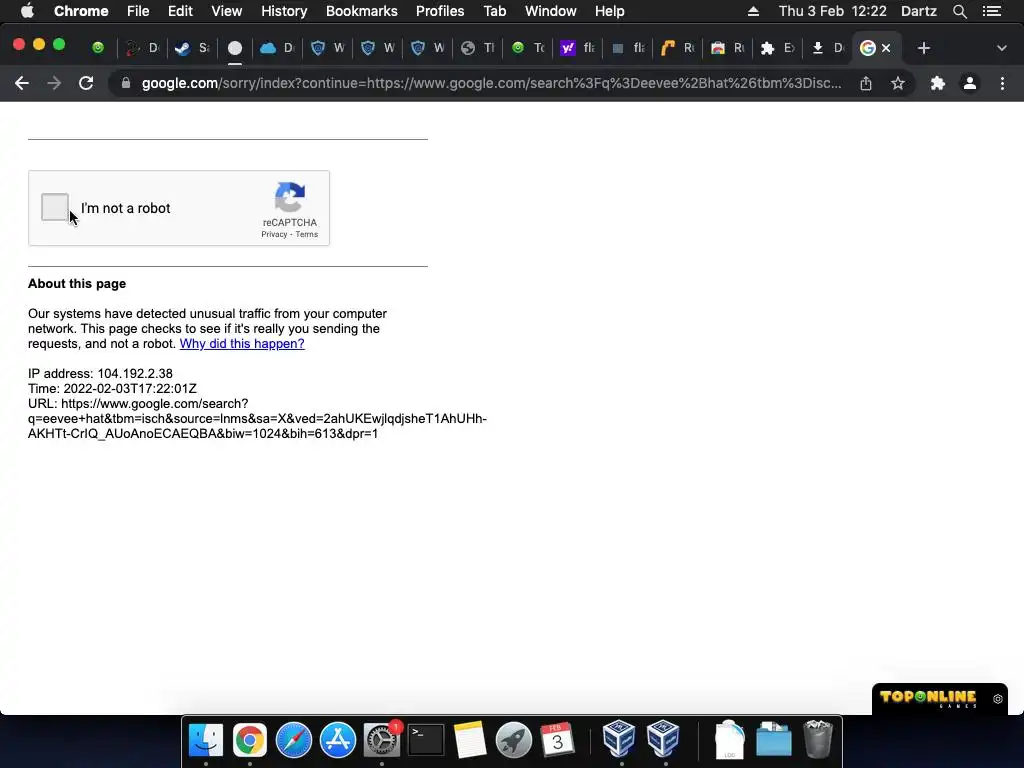Open Finder from the Dock
This screenshot has height=768, width=1024.
[x=206, y=740]
